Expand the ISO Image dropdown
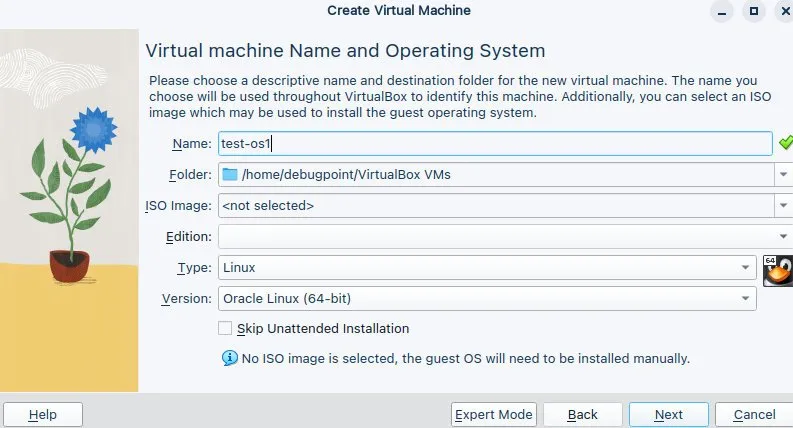 [x=783, y=205]
